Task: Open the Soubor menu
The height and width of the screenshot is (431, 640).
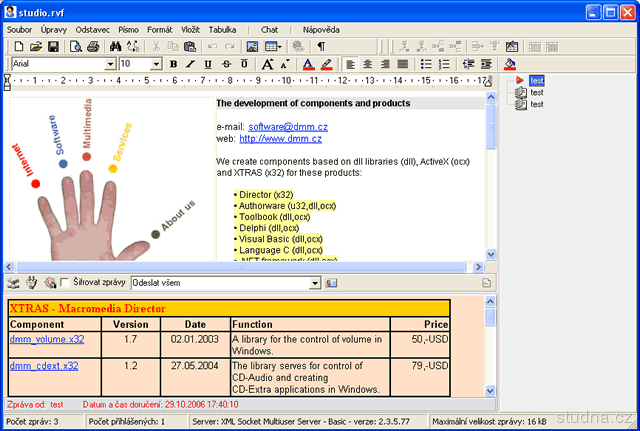Action: click(19, 30)
